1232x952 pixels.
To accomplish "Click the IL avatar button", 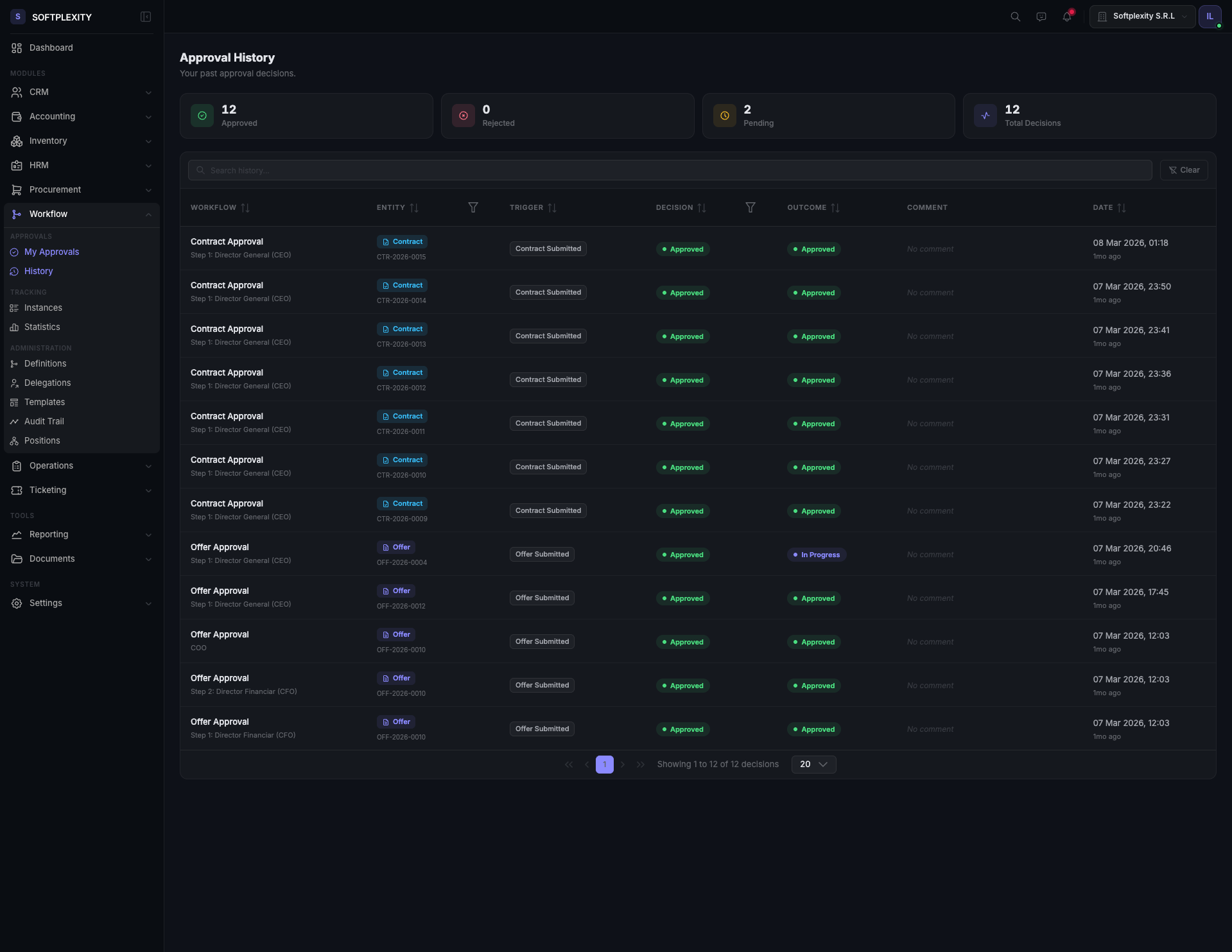I will tap(1210, 16).
